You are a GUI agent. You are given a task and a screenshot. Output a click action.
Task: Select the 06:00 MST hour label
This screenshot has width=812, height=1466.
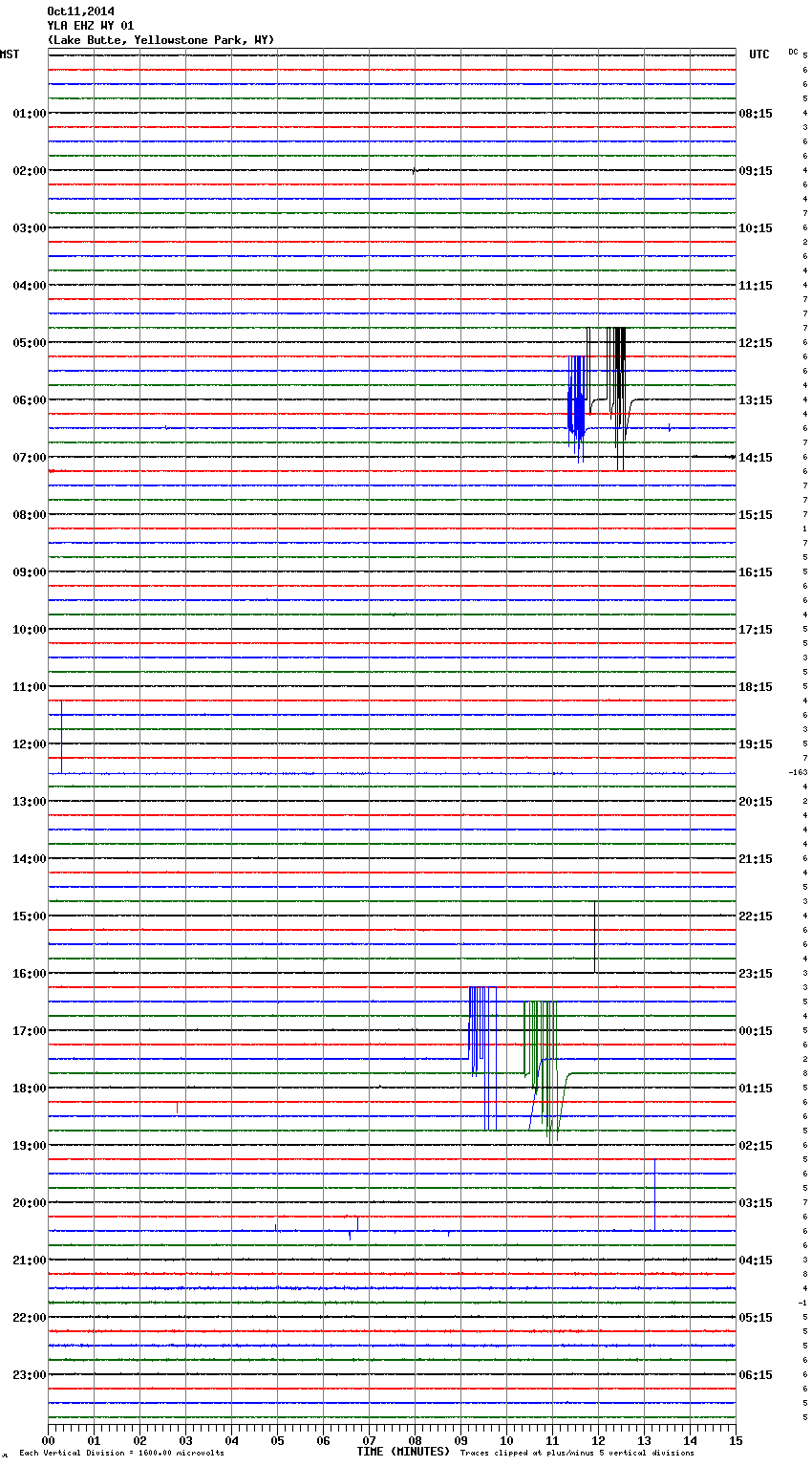[30, 400]
